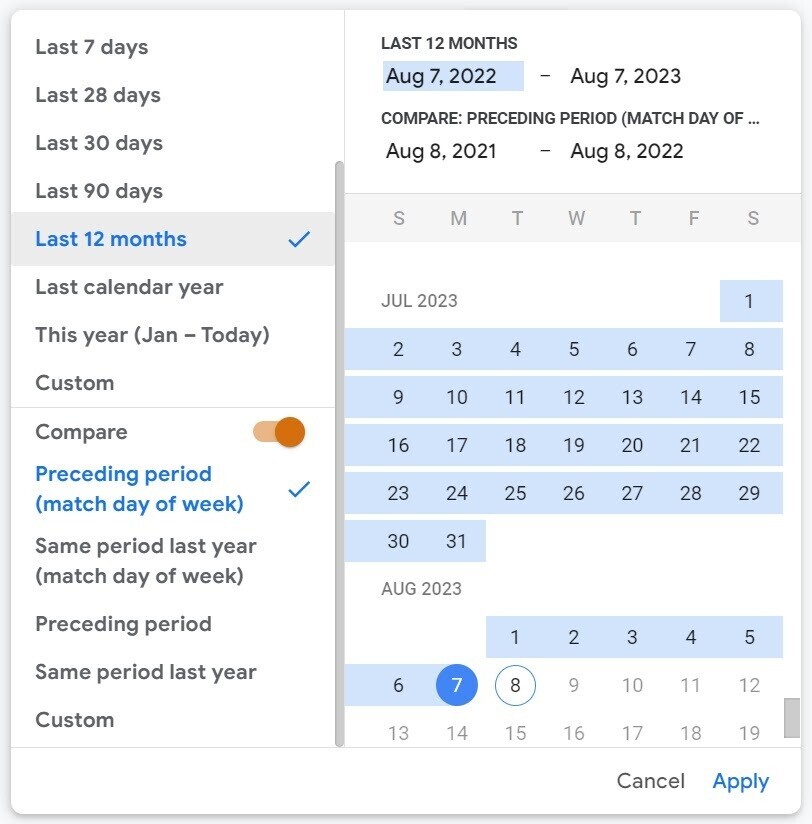Select Same period last year comparison

click(146, 672)
